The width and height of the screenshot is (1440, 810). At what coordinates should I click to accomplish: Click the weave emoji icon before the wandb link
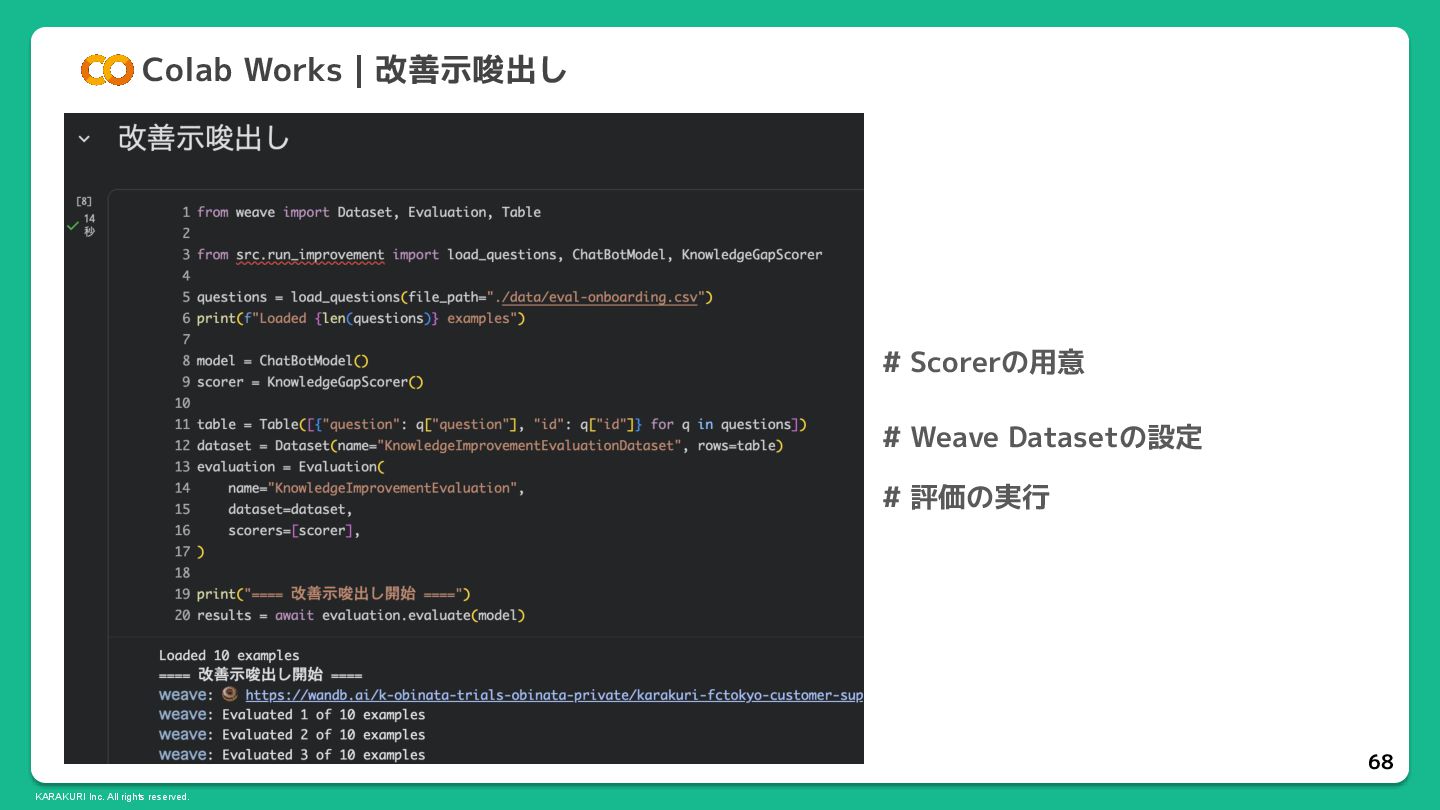pos(230,694)
